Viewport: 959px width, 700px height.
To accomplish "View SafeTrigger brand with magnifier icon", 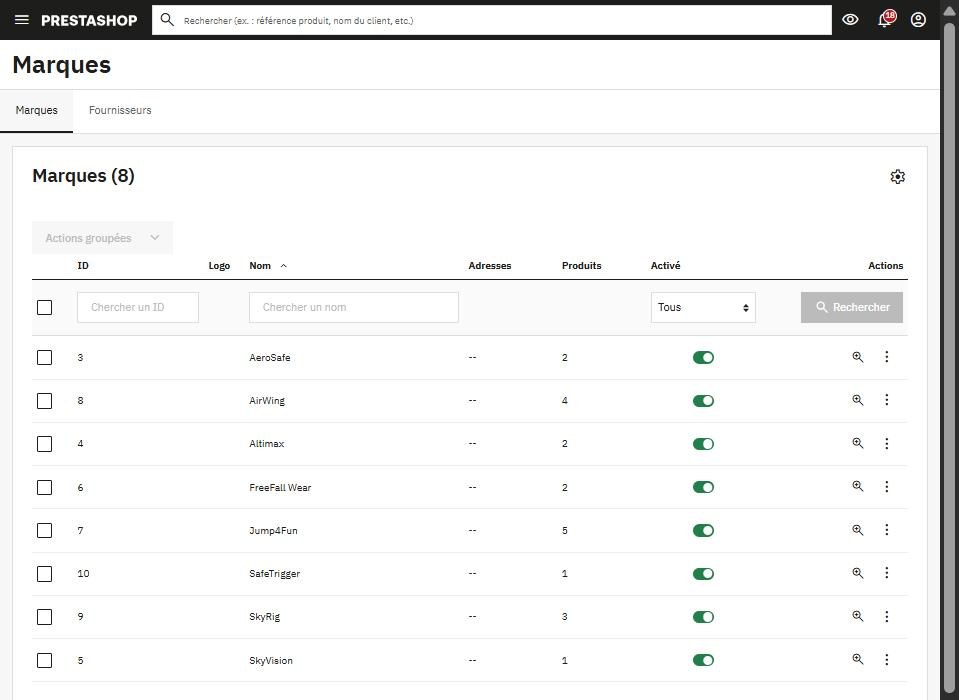I will click(858, 573).
